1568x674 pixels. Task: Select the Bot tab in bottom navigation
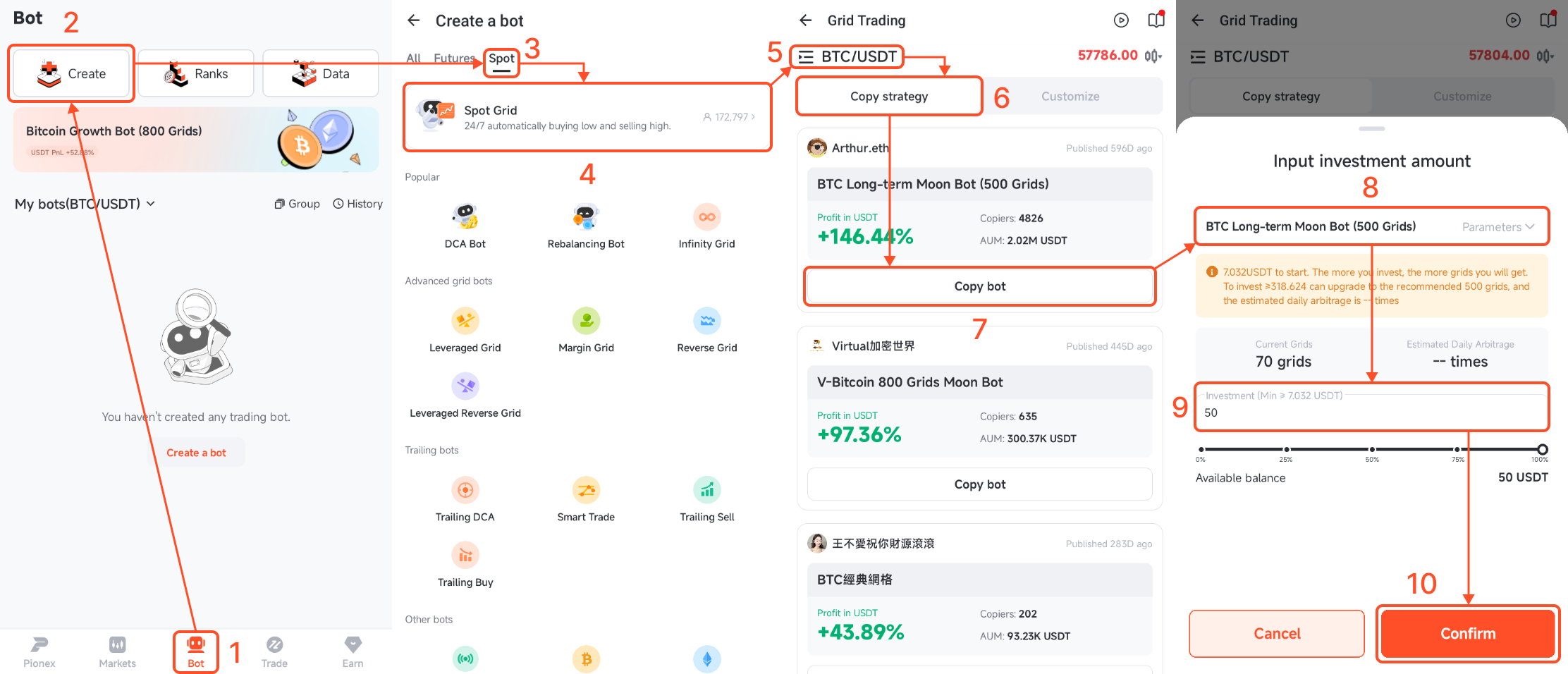[196, 652]
